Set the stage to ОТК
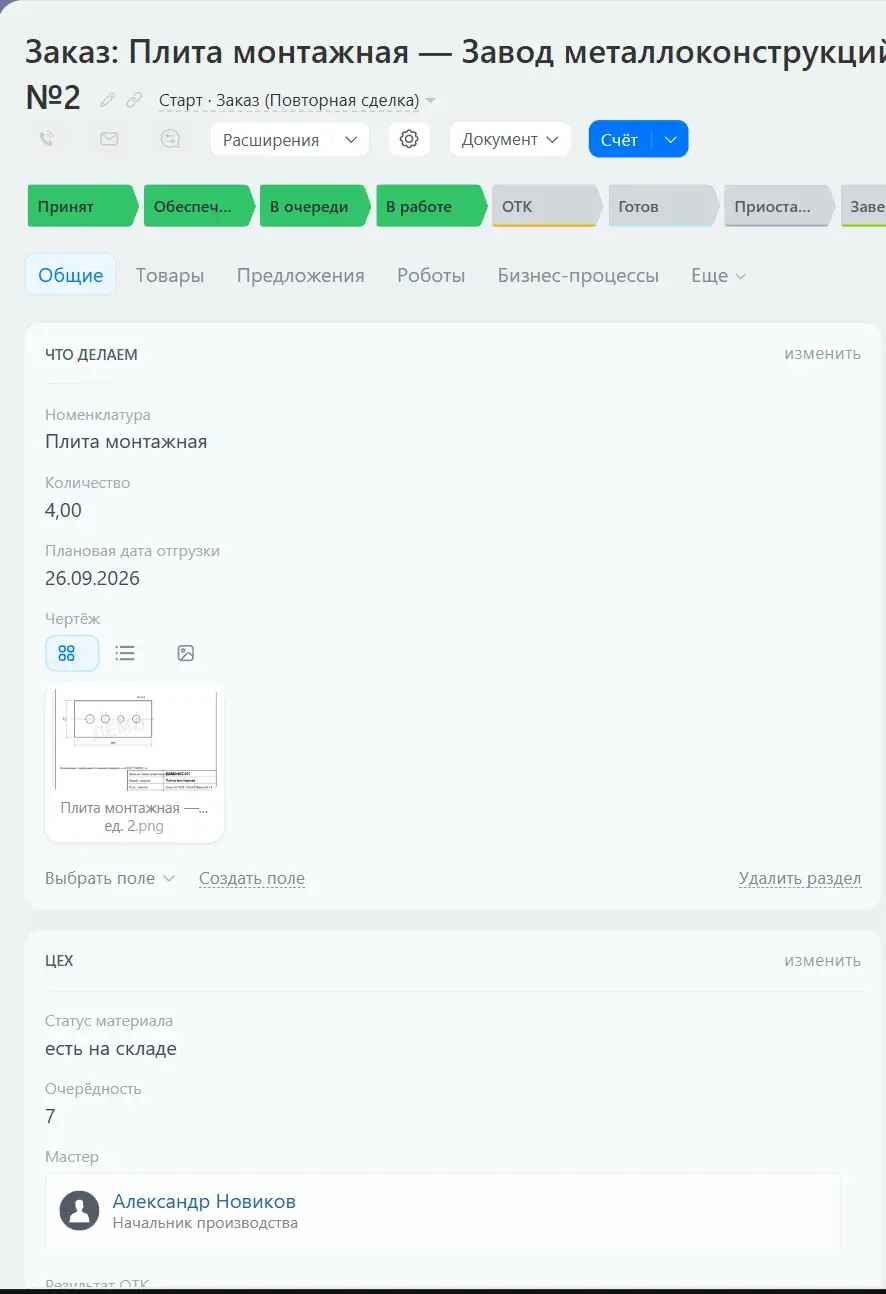Image resolution: width=886 pixels, height=1294 pixels. [546, 206]
